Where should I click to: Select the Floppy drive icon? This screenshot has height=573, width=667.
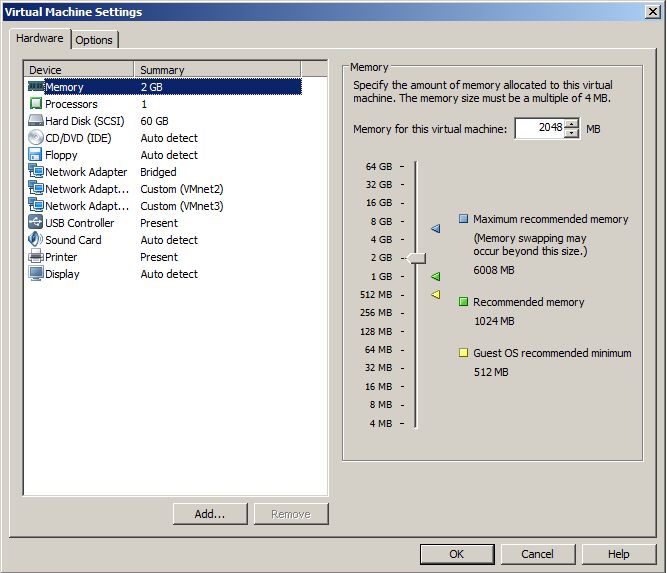coord(36,155)
